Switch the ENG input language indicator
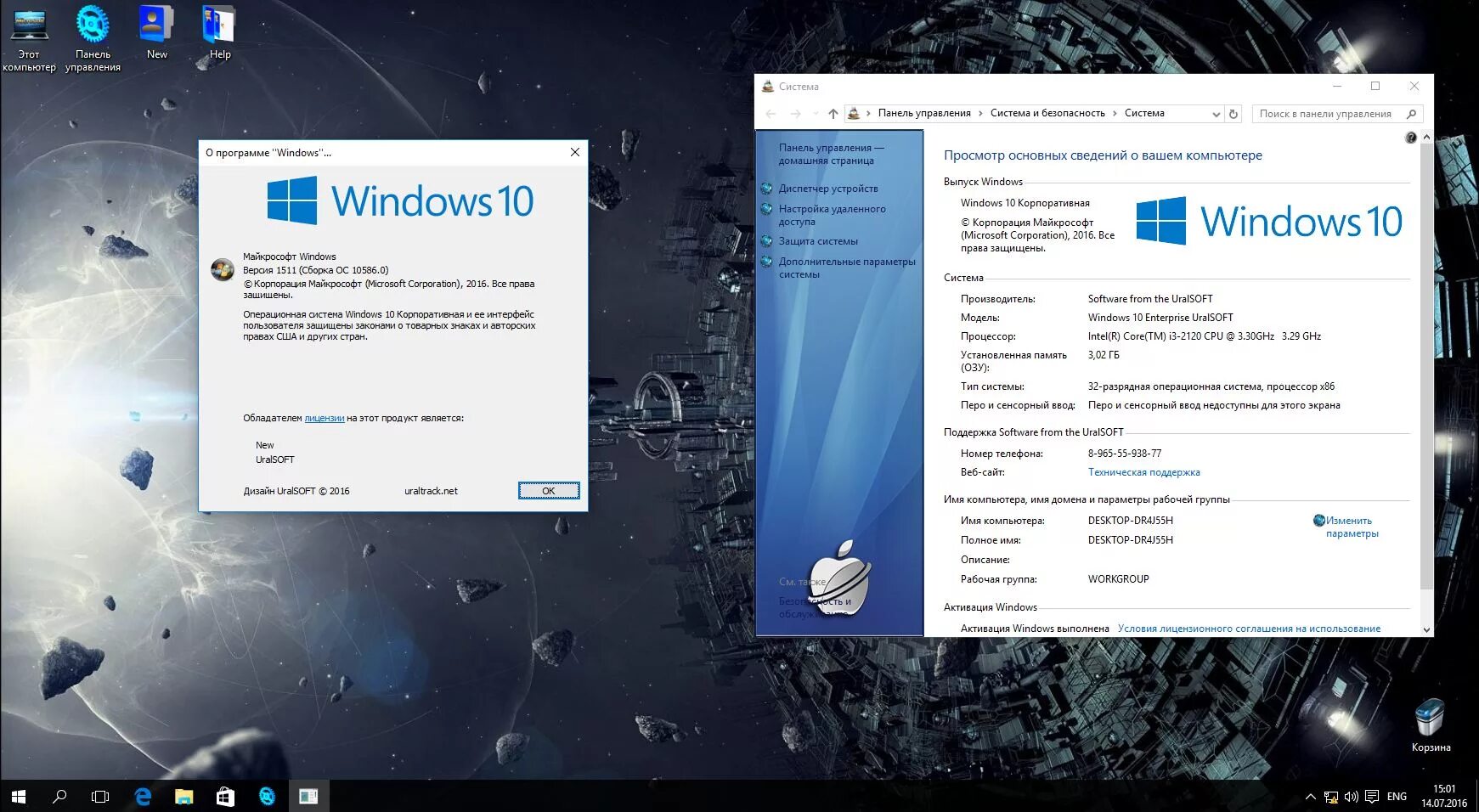 pos(1397,797)
